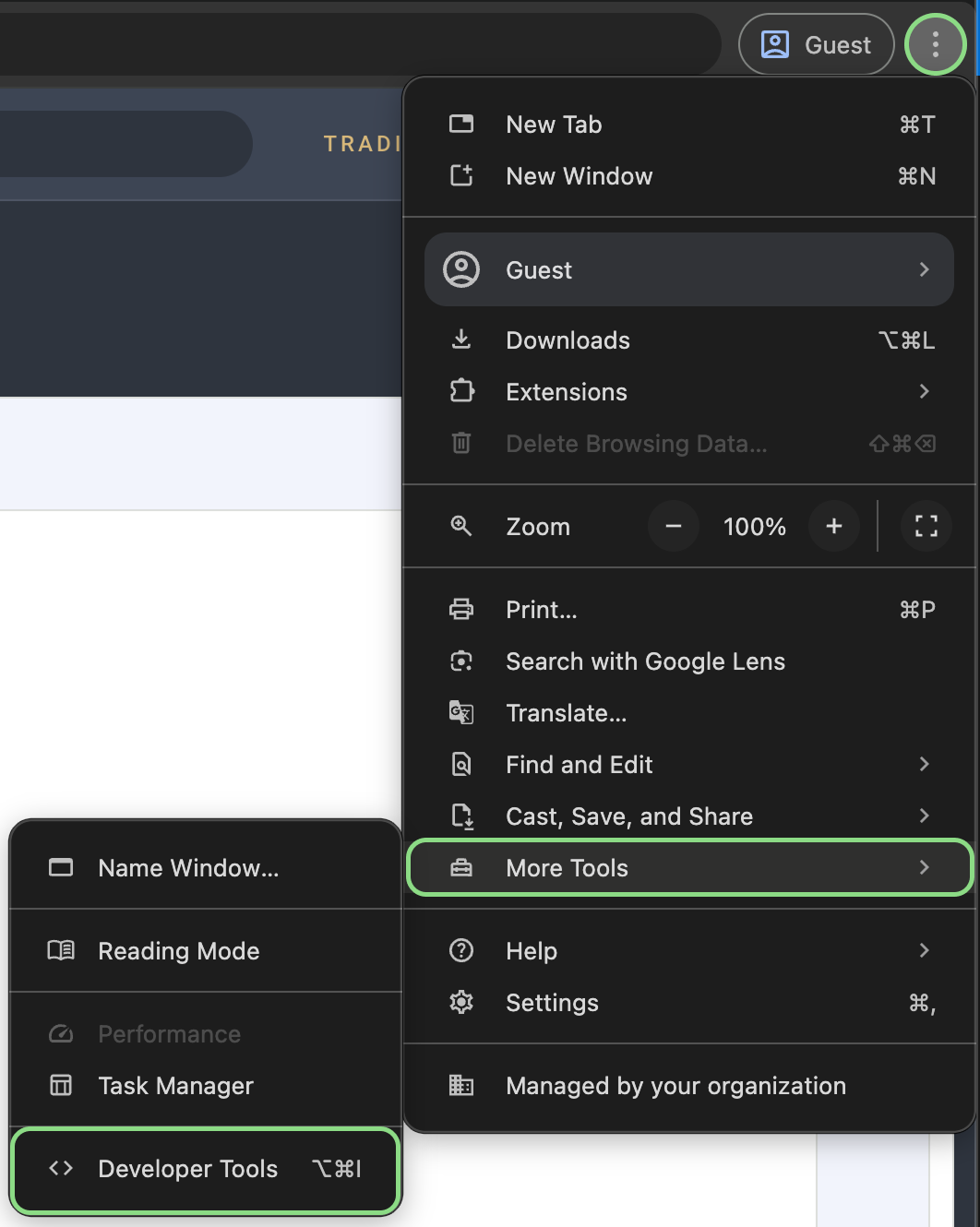Screen dimensions: 980x1227
Task: Select the Search with Google Lens icon
Action: click(x=461, y=661)
